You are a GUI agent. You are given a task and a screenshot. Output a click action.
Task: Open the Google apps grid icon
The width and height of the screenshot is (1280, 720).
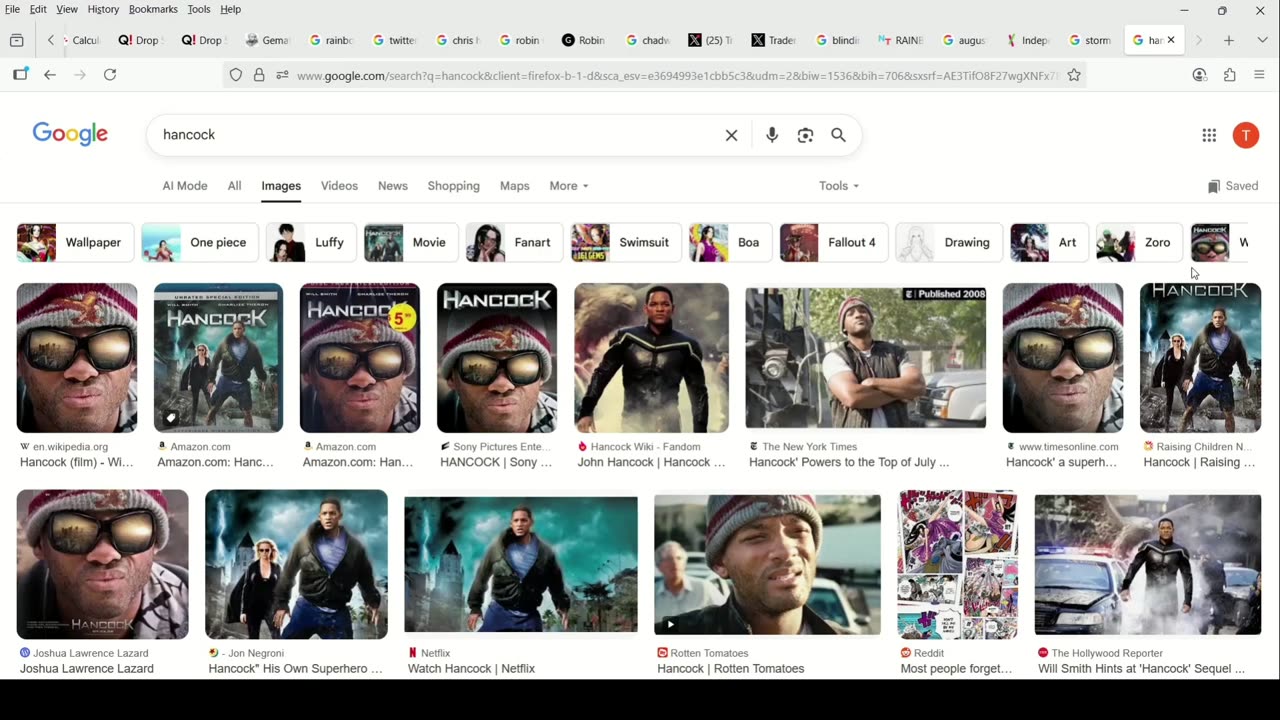1209,135
